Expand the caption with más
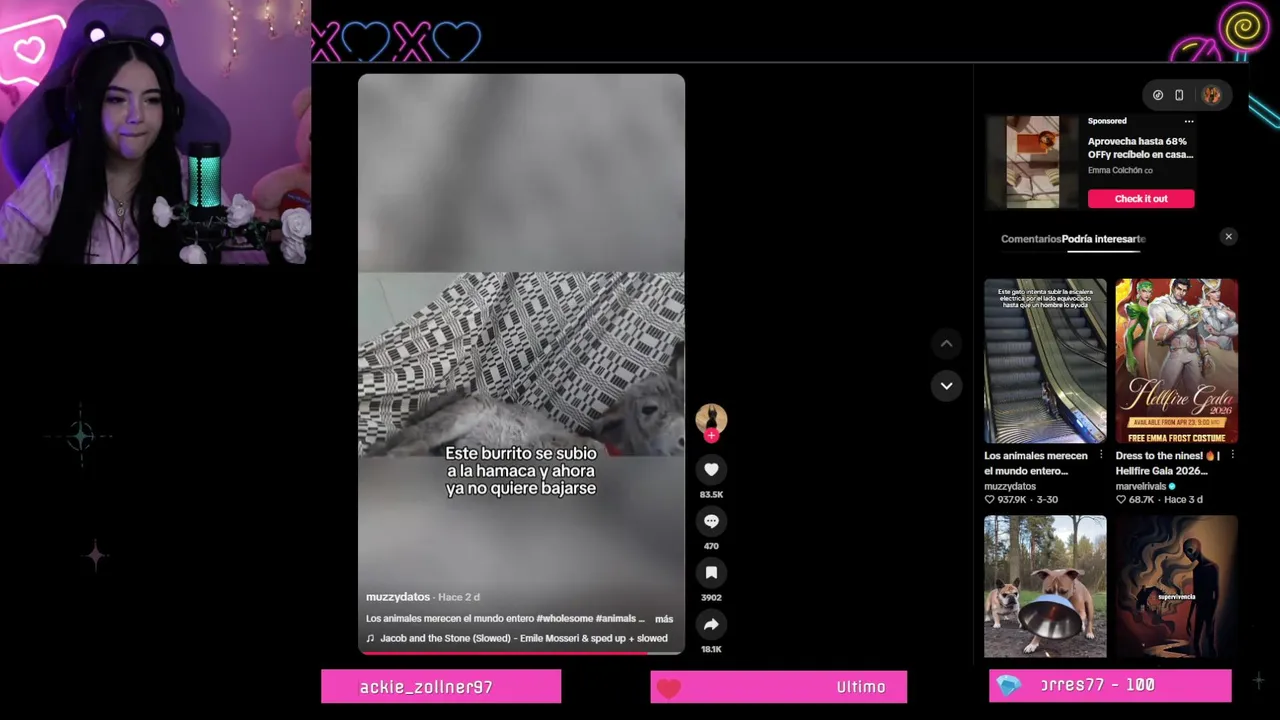 664,619
